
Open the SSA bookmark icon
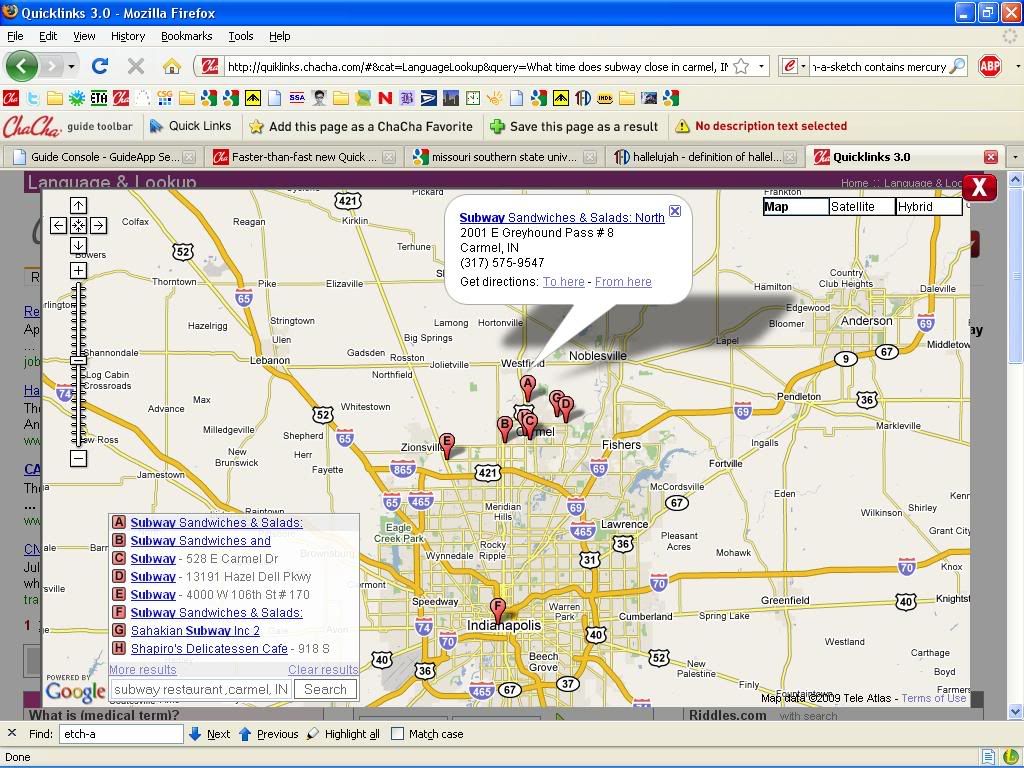pos(297,98)
